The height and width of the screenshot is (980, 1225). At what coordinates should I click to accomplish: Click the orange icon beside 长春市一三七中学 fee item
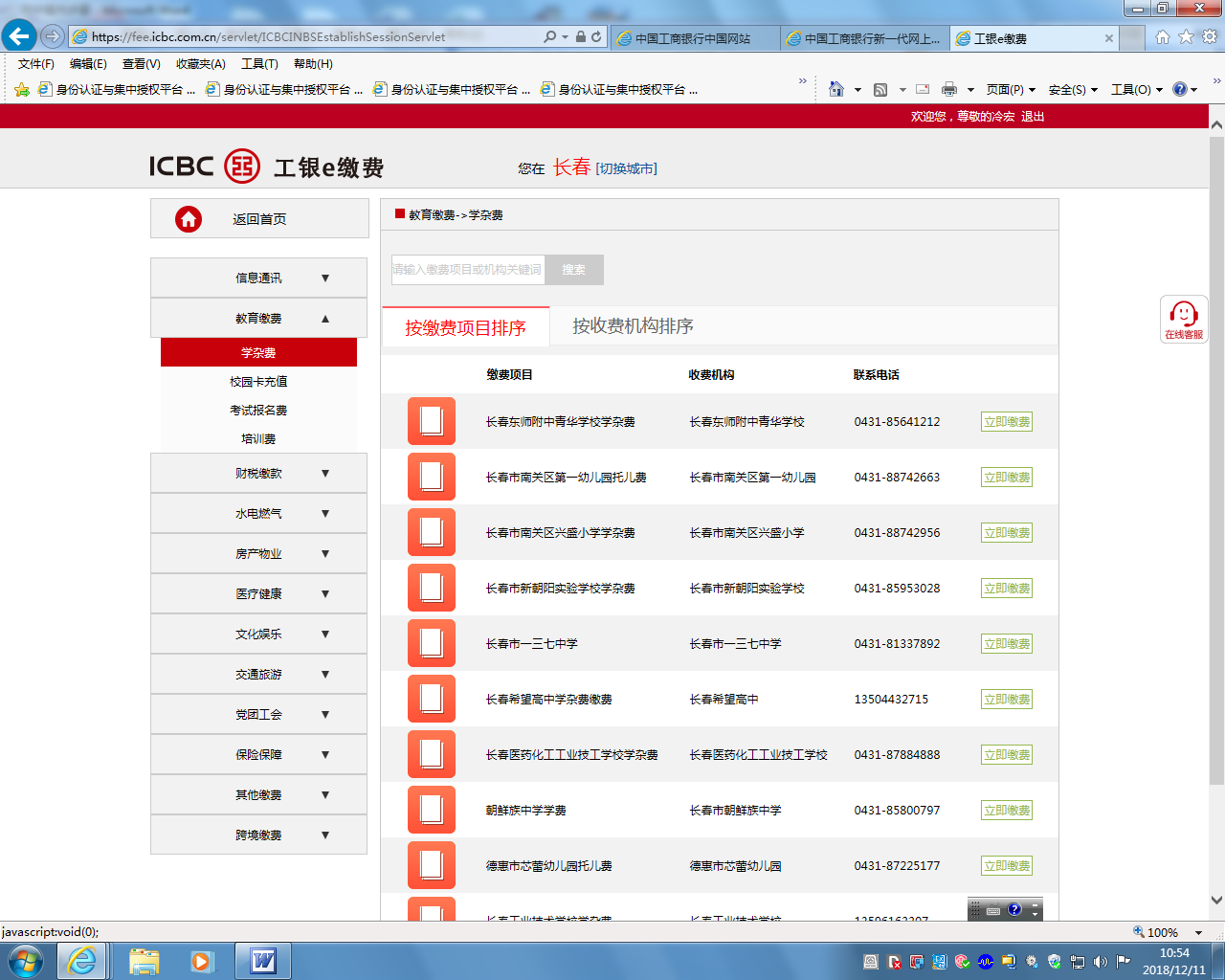(x=432, y=643)
